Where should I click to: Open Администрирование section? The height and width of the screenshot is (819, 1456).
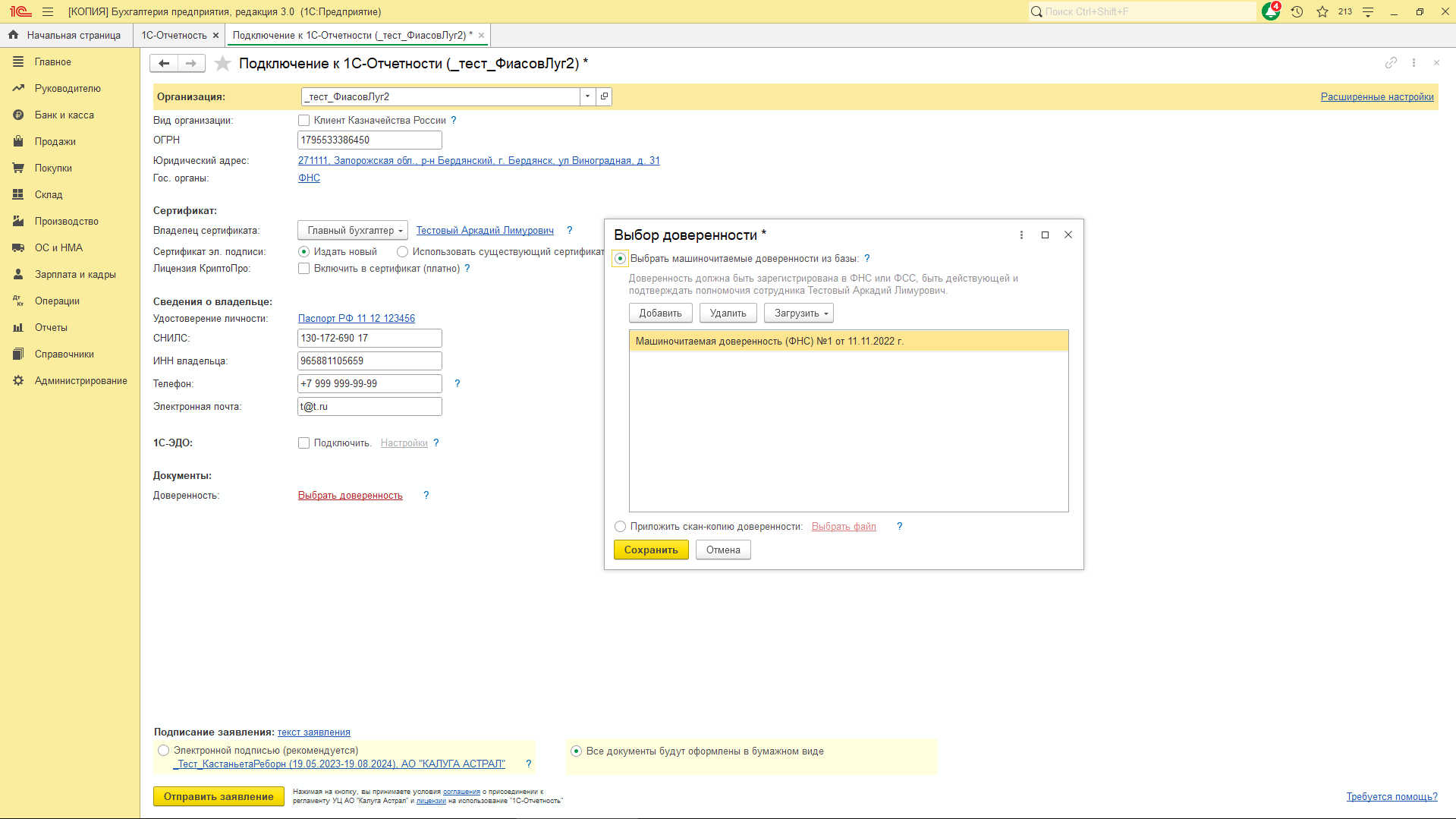80,380
